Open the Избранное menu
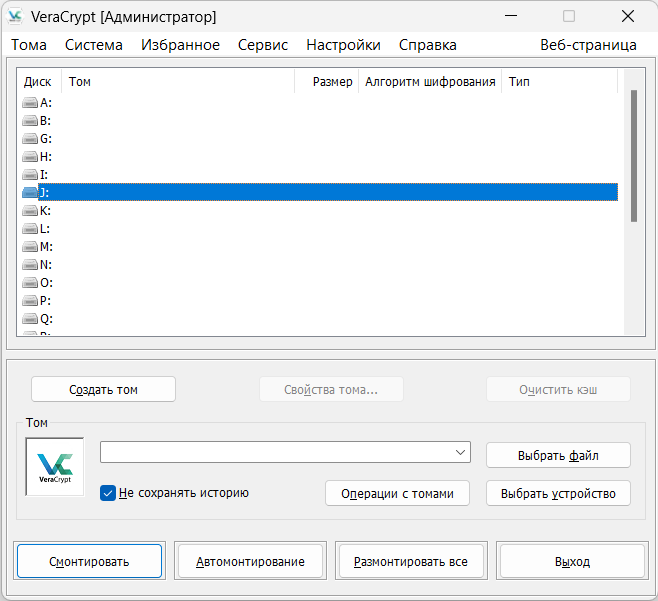The width and height of the screenshot is (658, 601). (180, 45)
